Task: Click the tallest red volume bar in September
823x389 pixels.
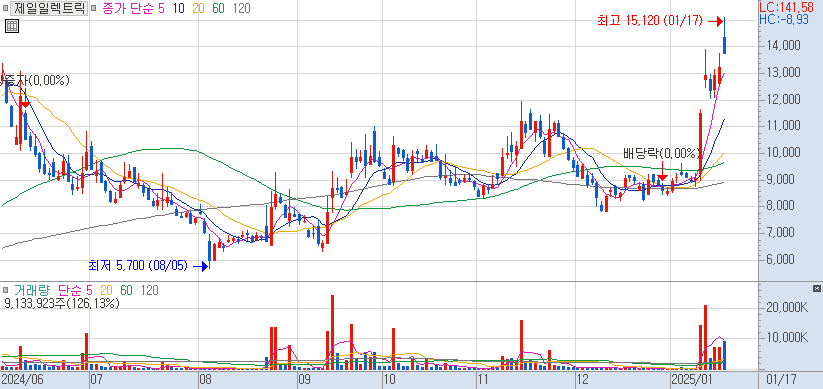Action: (x=332, y=333)
